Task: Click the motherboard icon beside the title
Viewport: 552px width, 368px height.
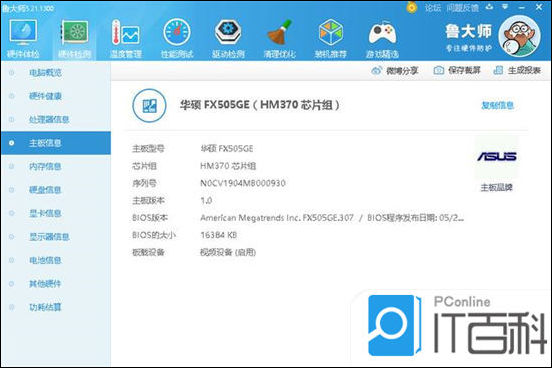Action: click(x=149, y=105)
